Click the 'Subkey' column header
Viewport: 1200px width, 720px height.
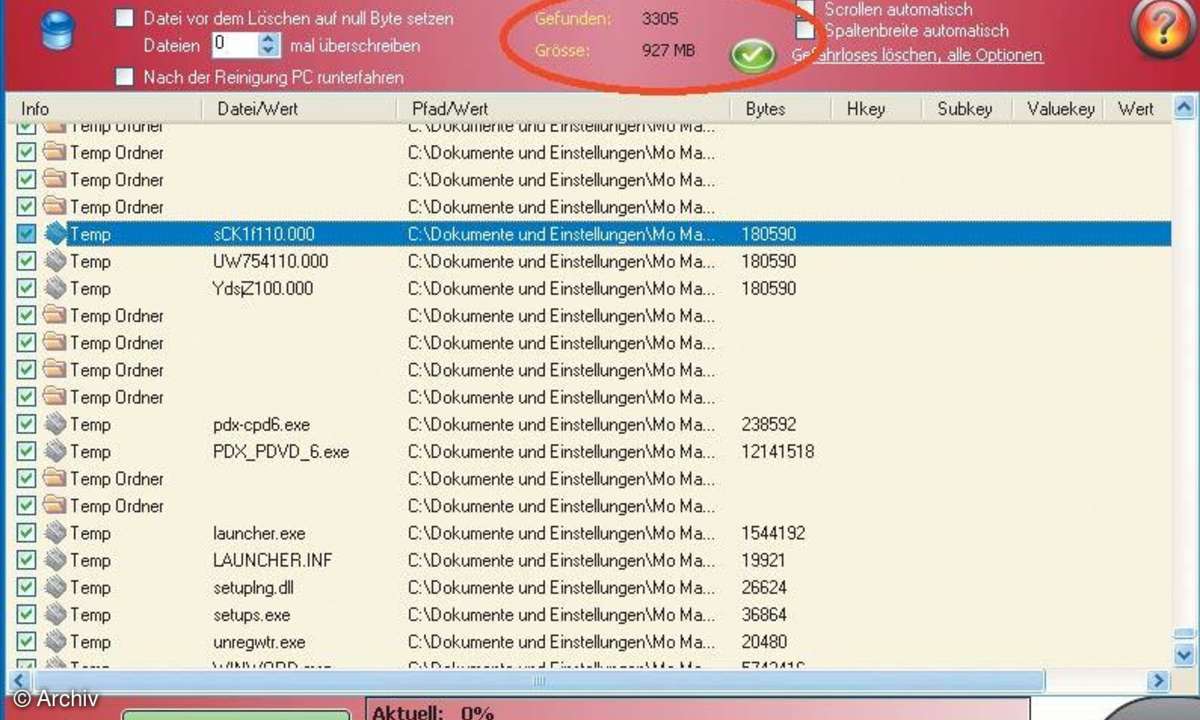tap(967, 109)
